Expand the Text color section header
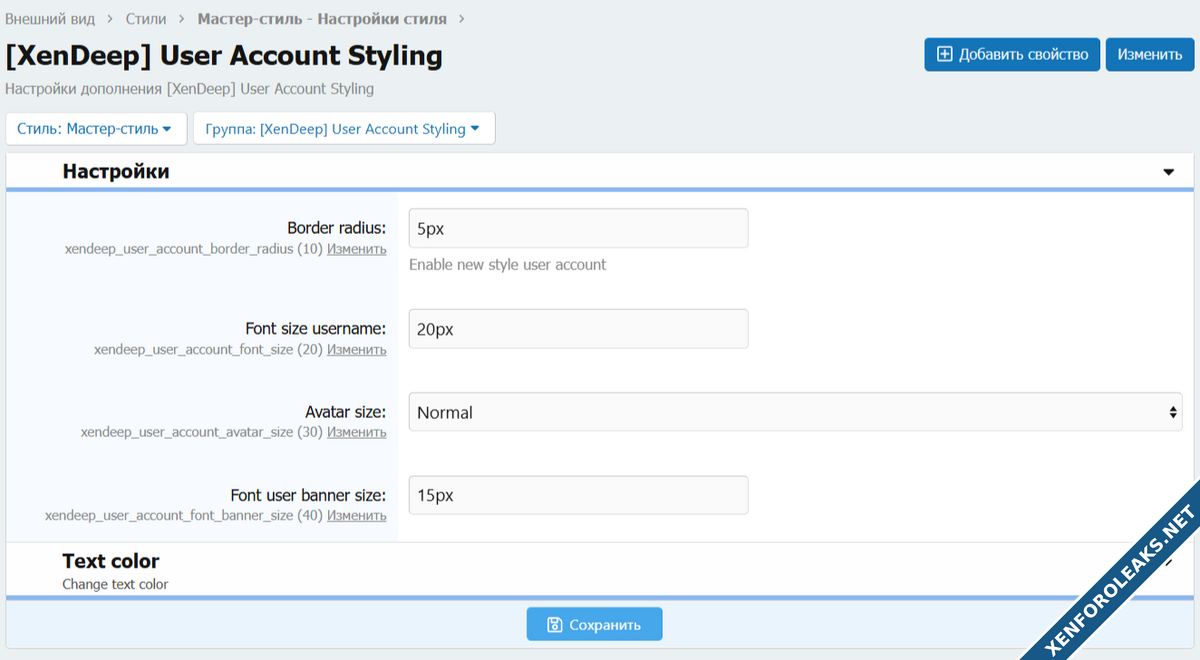Image resolution: width=1200 pixels, height=660 pixels. tap(111, 561)
